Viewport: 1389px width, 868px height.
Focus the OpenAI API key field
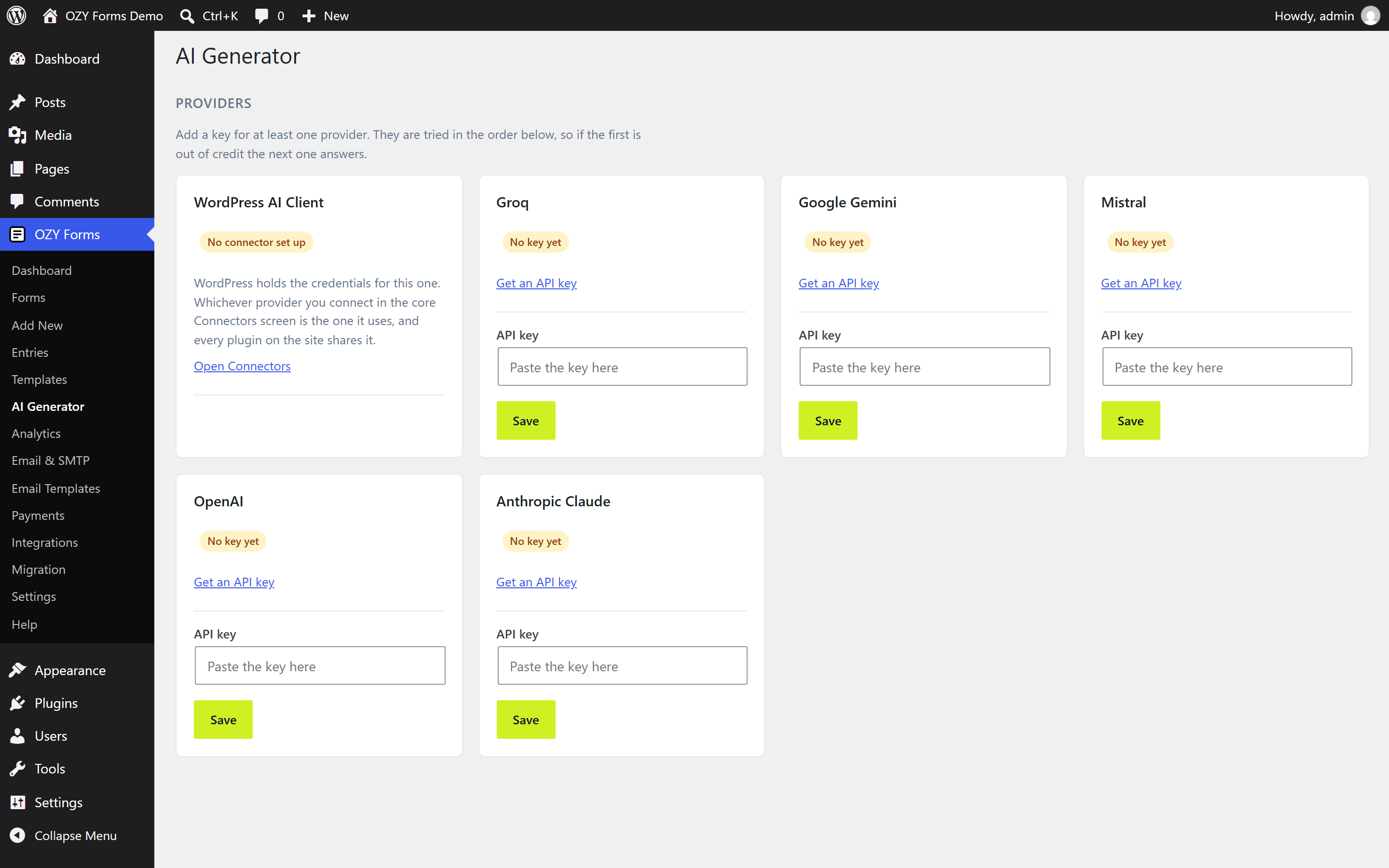point(320,665)
